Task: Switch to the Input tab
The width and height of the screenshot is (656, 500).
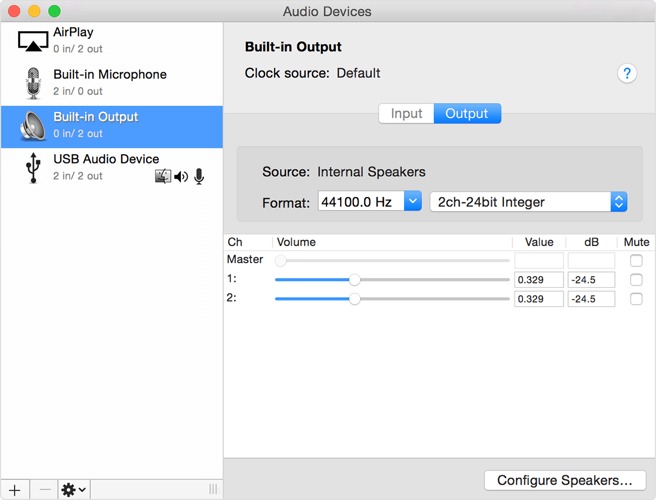Action: (406, 114)
